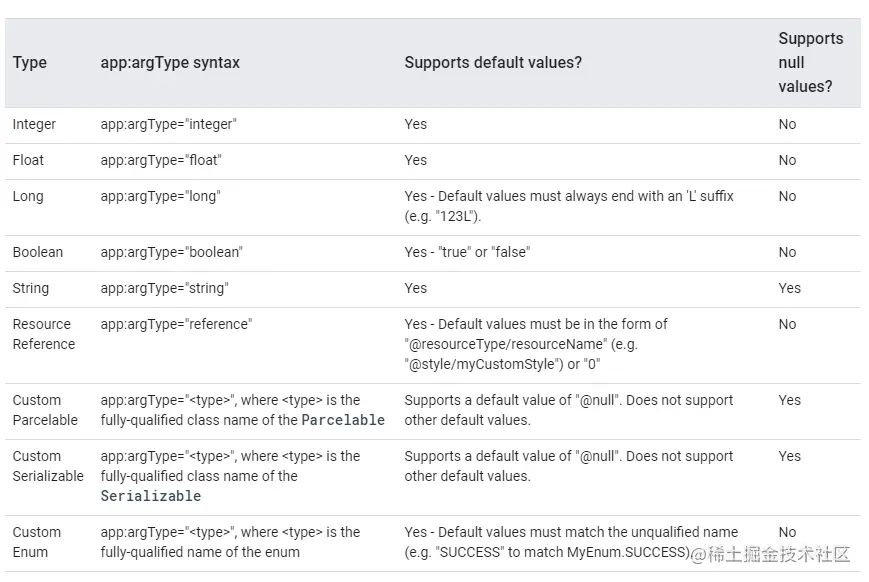Click the monospace "Serializable" class name
The image size is (869, 582).
point(150,497)
